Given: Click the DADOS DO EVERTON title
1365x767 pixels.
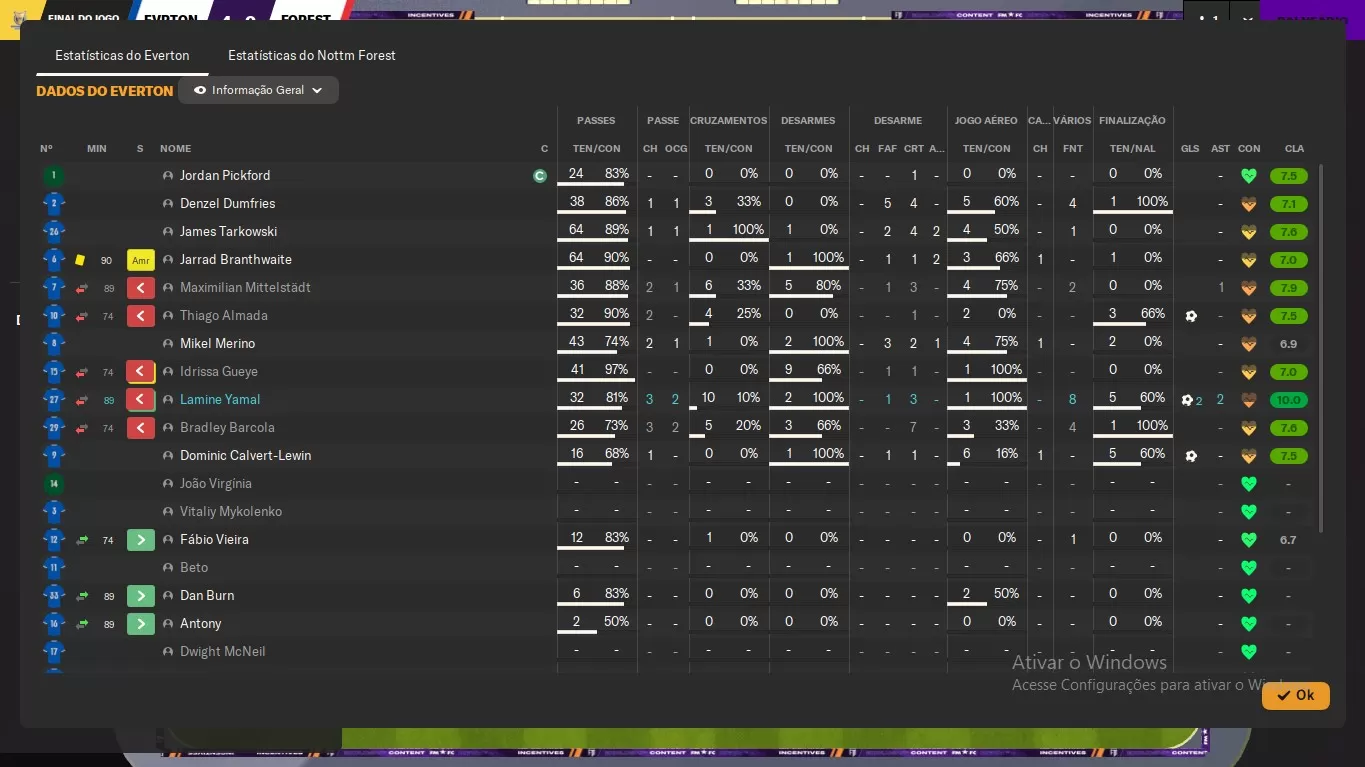Looking at the screenshot, I should (x=104, y=91).
